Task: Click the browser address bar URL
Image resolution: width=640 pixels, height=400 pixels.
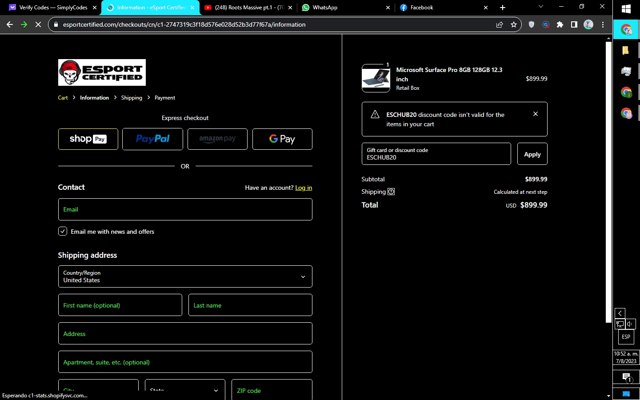Action: 184,24
